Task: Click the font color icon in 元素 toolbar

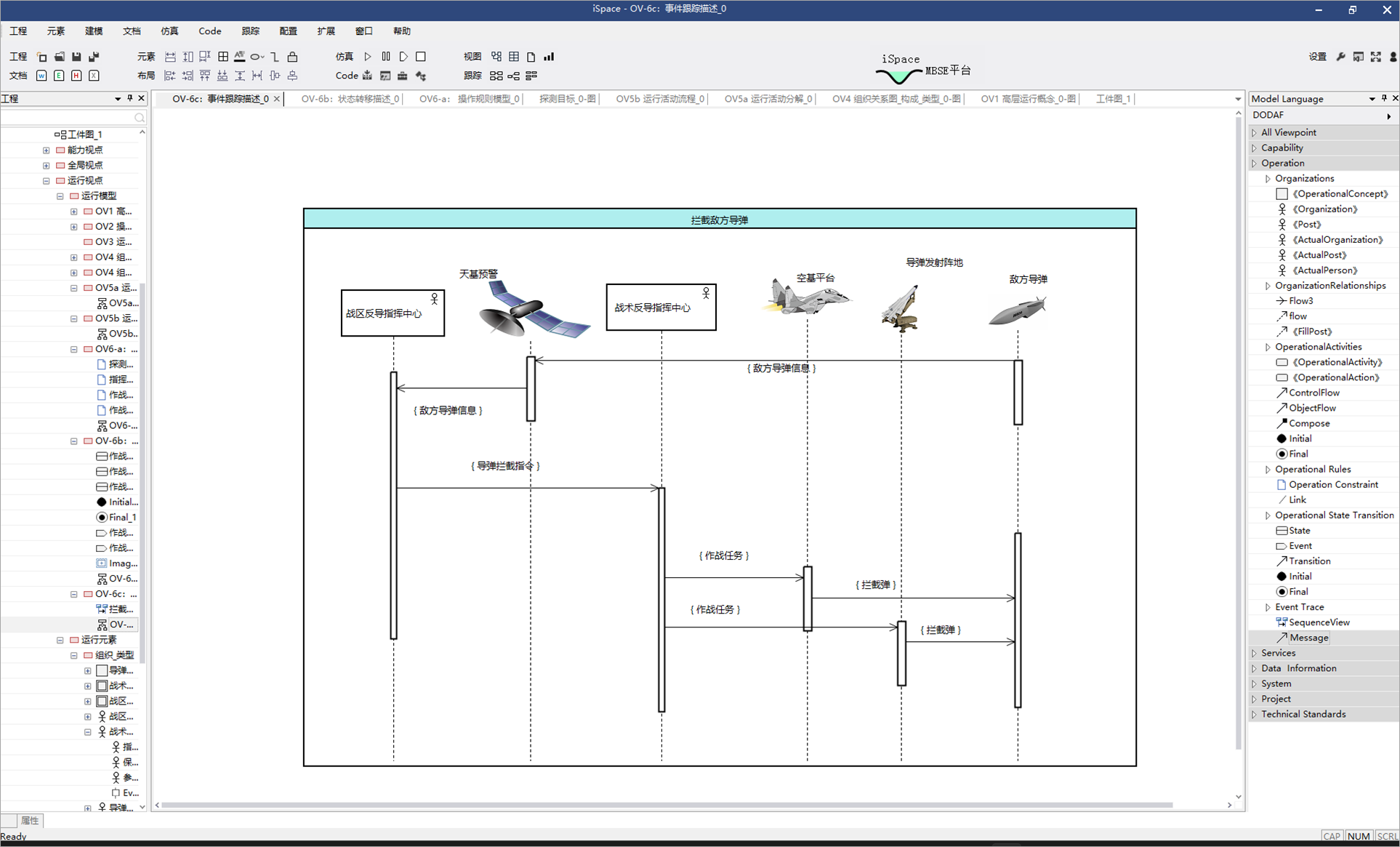Action: pyautogui.click(x=240, y=57)
